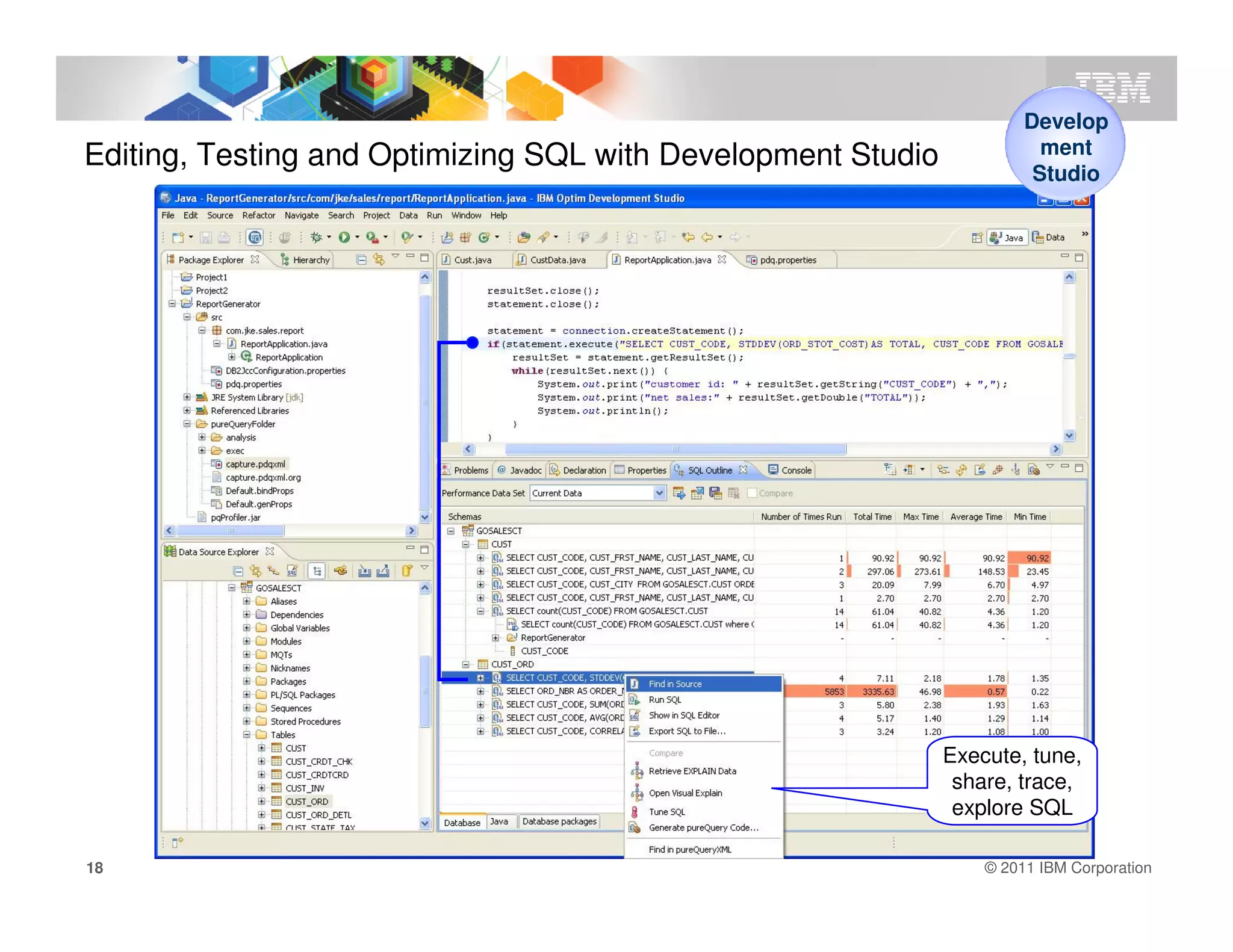
Task: Click the Save toolbar icon
Action: pyautogui.click(x=206, y=238)
